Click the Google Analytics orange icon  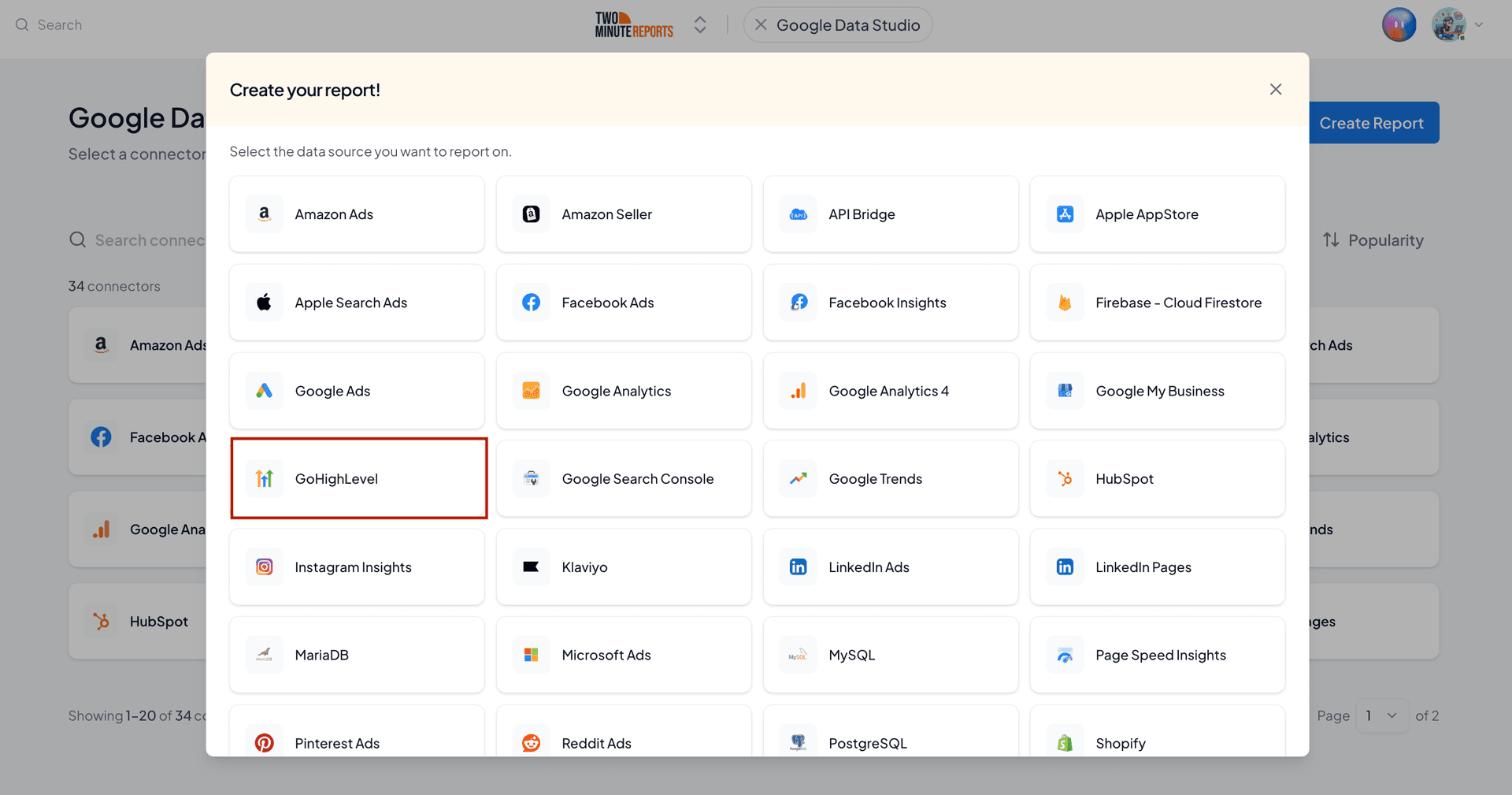click(532, 391)
